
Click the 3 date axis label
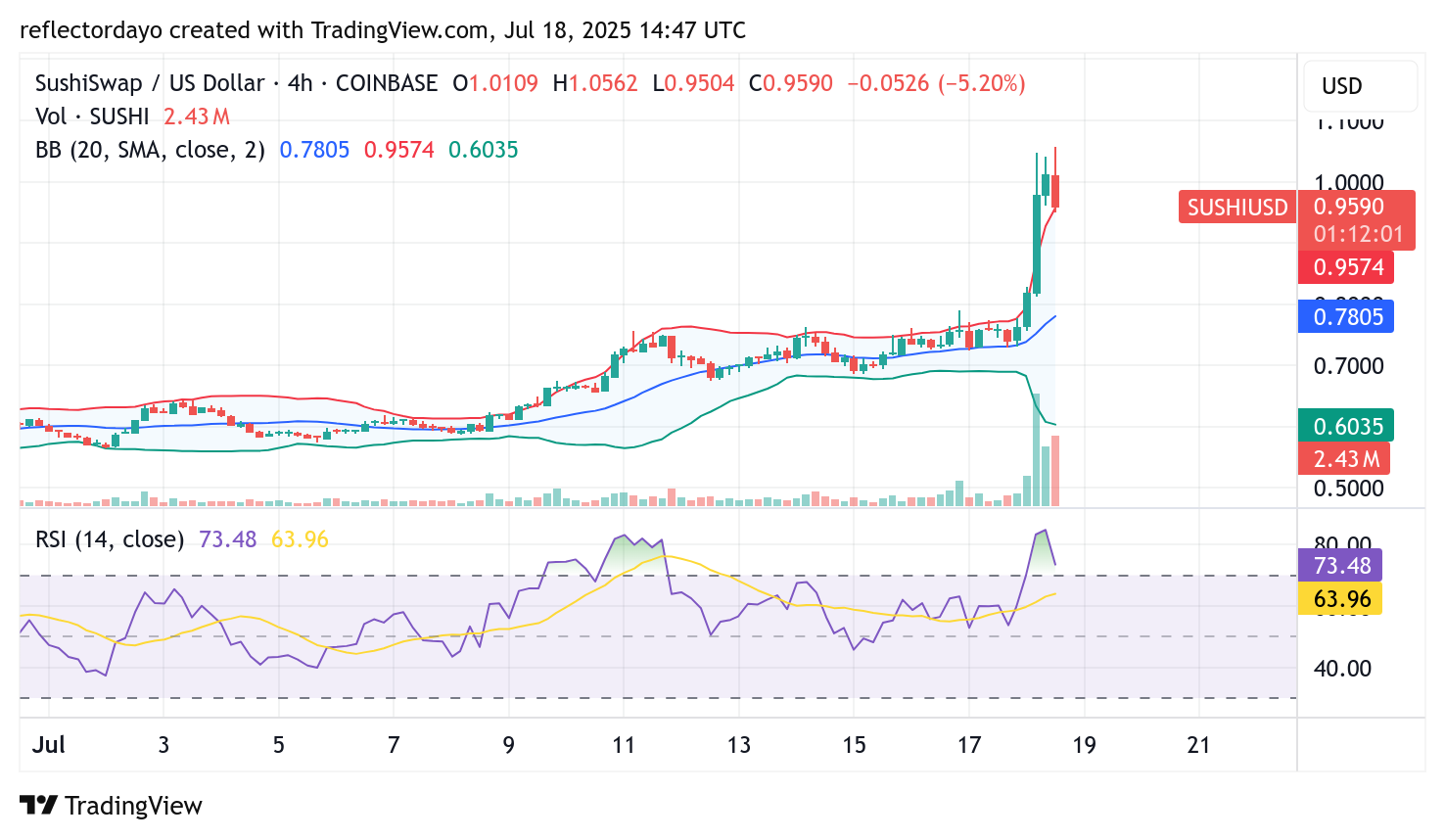pyautogui.click(x=163, y=745)
